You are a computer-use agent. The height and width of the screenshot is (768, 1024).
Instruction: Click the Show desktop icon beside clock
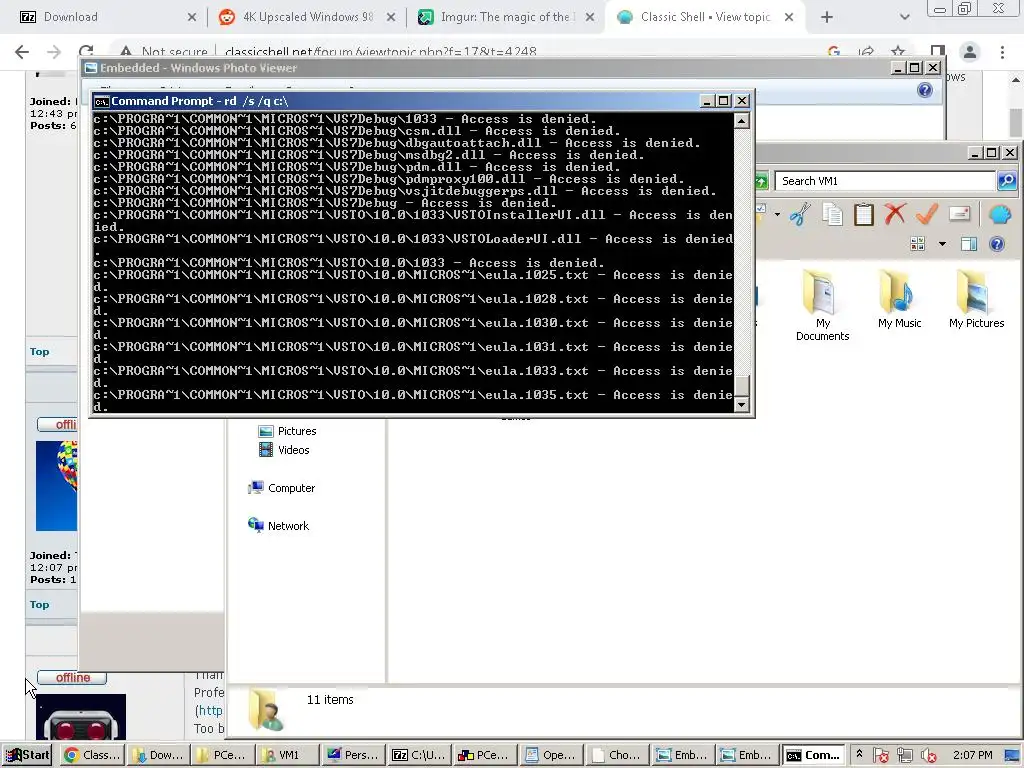pyautogui.click(x=1012, y=755)
